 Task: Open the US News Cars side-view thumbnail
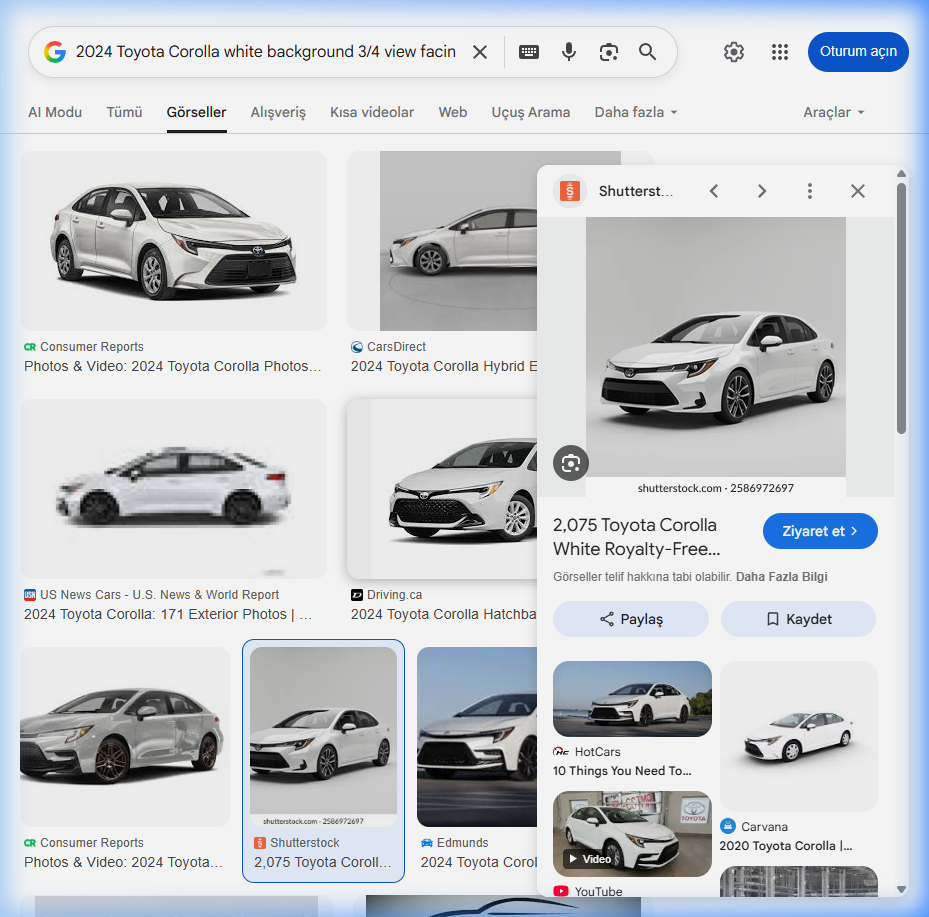pos(174,489)
